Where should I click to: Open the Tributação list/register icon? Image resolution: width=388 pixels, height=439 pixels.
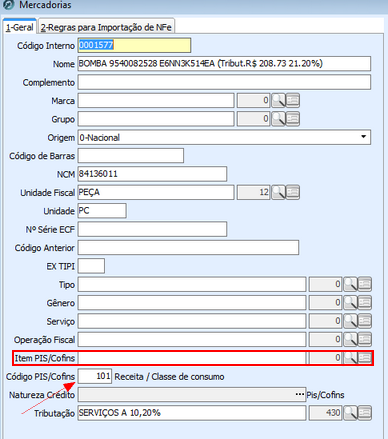[x=365, y=413]
